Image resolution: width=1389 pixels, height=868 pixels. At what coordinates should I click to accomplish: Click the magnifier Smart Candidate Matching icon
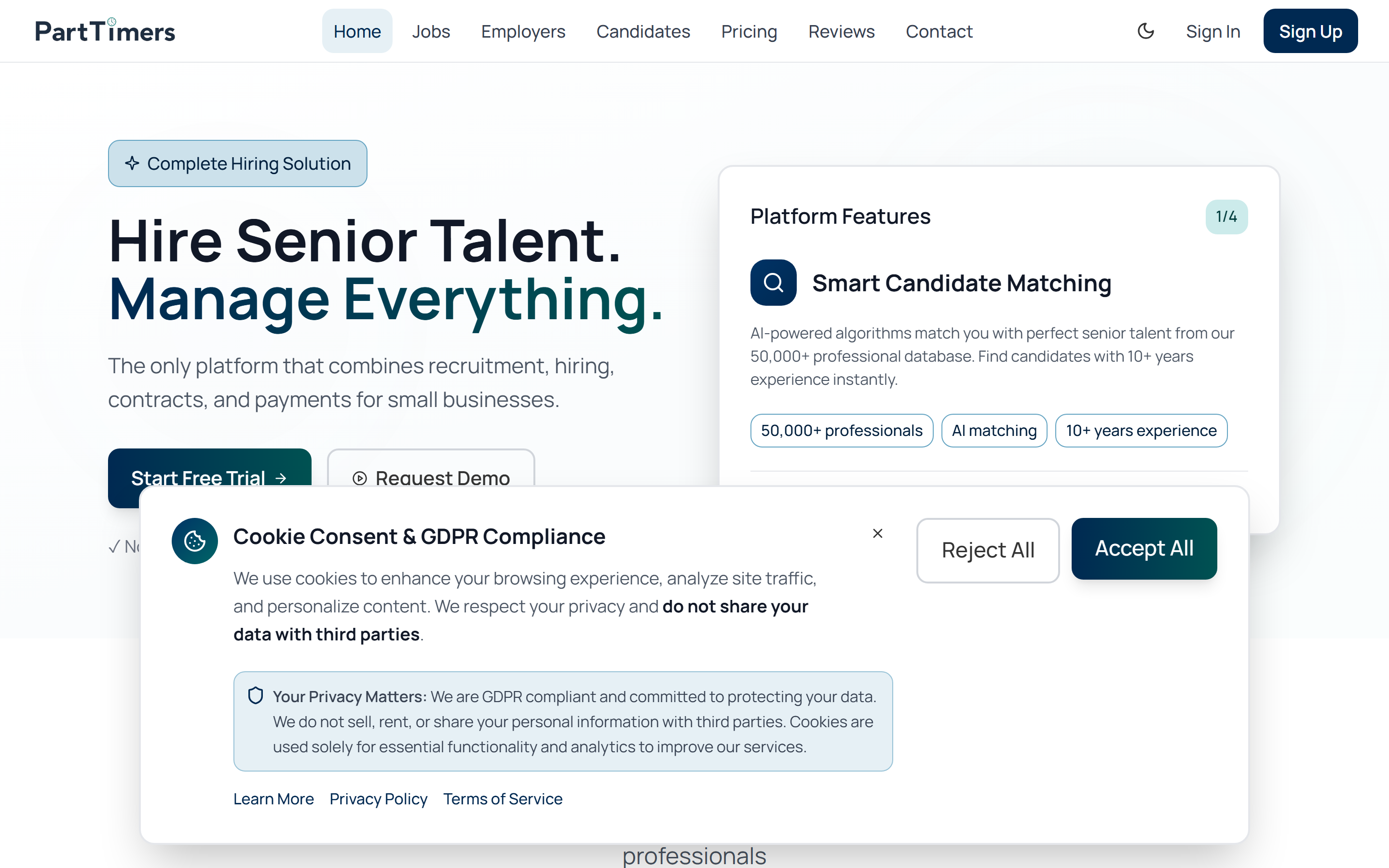(773, 283)
